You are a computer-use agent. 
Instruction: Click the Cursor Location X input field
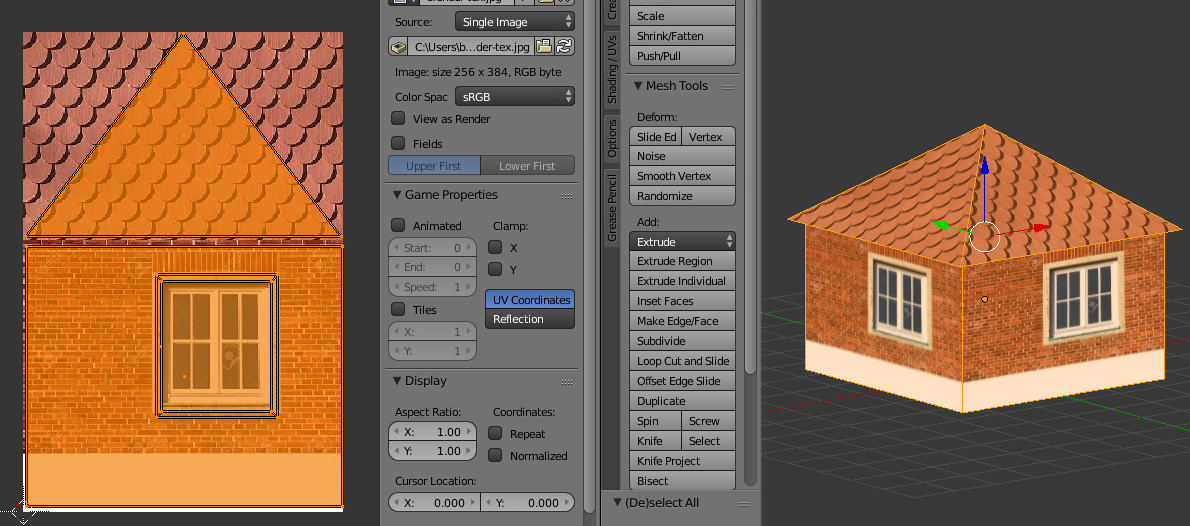[434, 502]
